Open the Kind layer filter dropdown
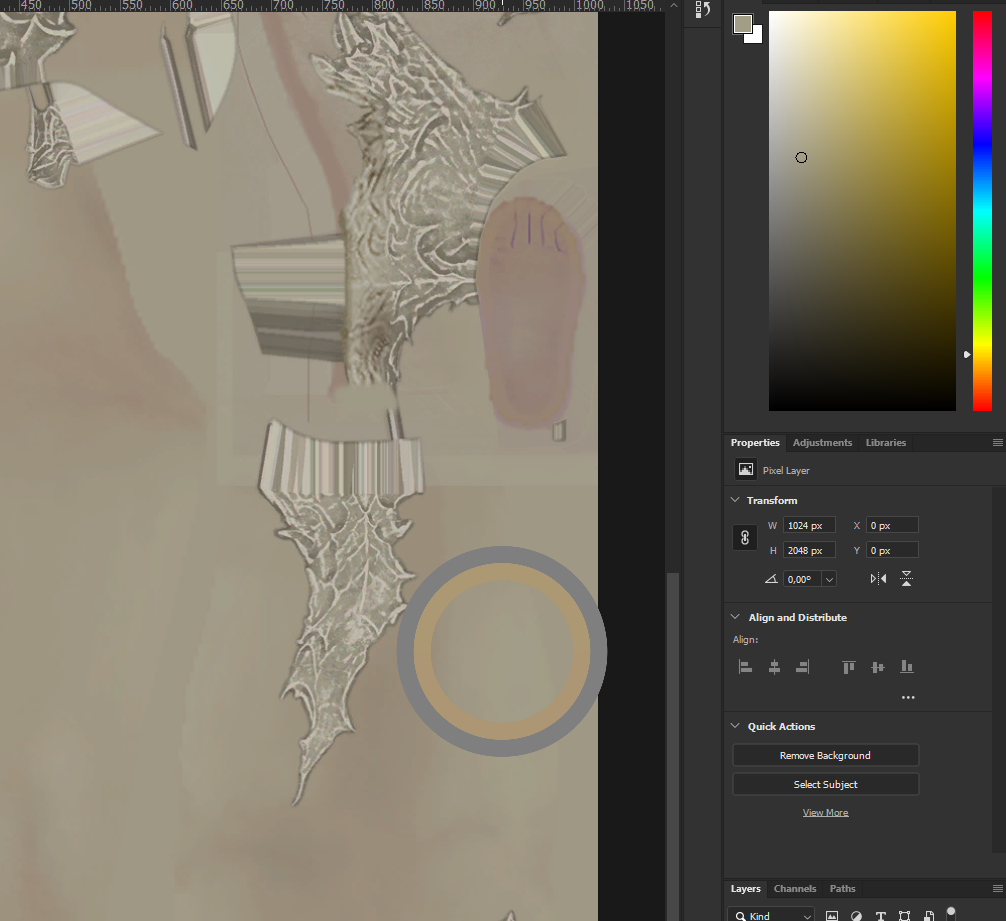The height and width of the screenshot is (921, 1006). (x=771, y=915)
